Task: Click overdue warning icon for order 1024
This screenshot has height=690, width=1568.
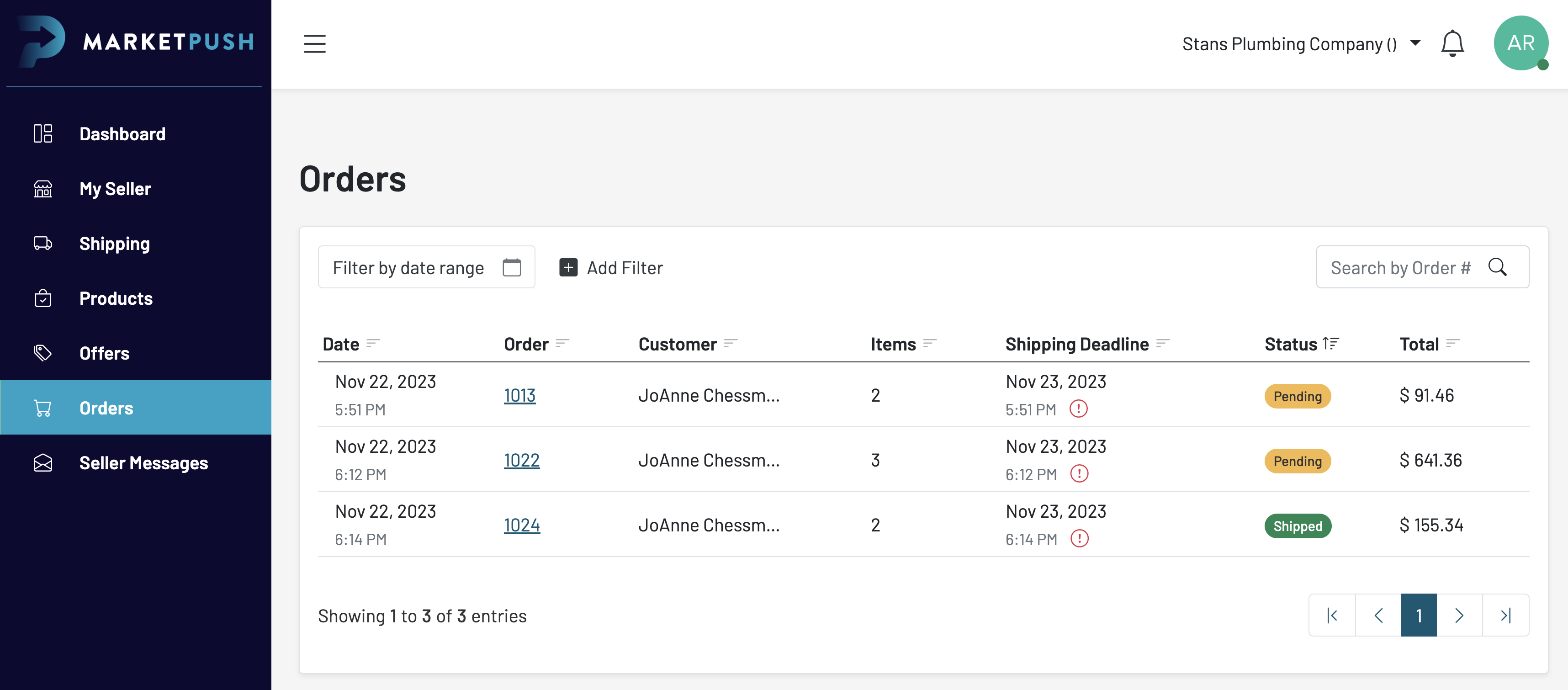Action: pyautogui.click(x=1079, y=538)
